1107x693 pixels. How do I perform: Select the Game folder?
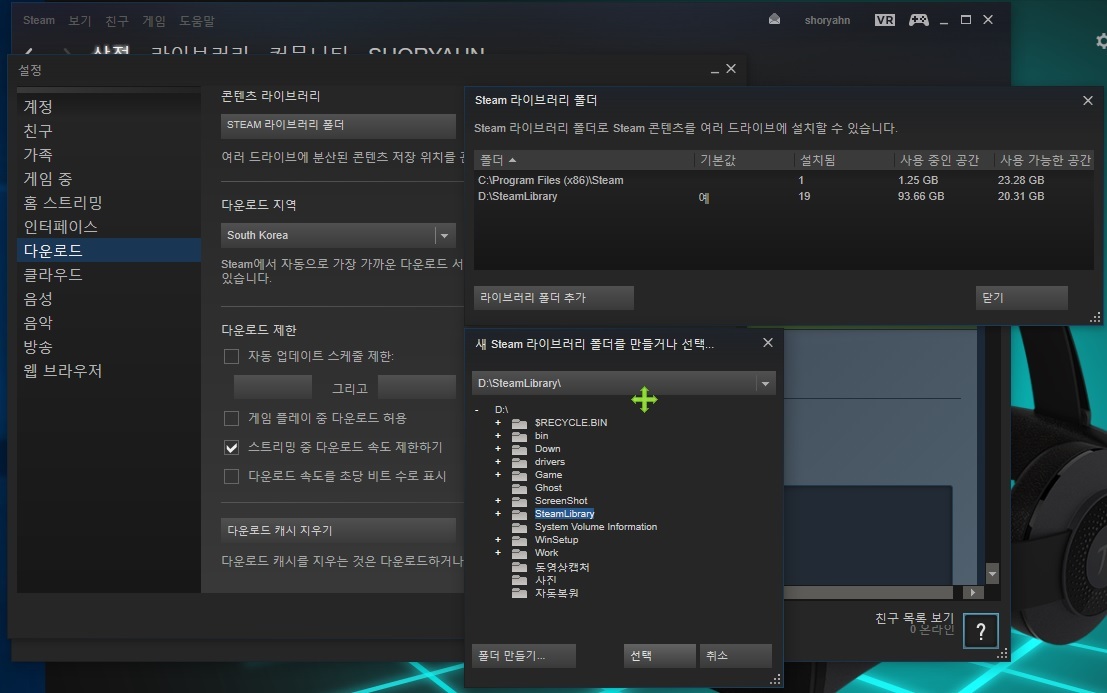point(549,475)
